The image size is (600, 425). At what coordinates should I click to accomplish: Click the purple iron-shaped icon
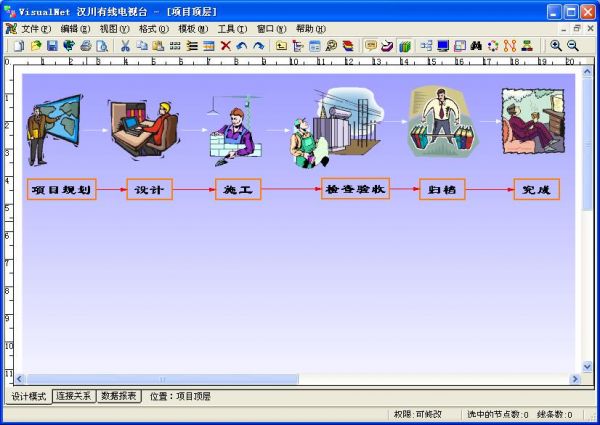[x=387, y=46]
